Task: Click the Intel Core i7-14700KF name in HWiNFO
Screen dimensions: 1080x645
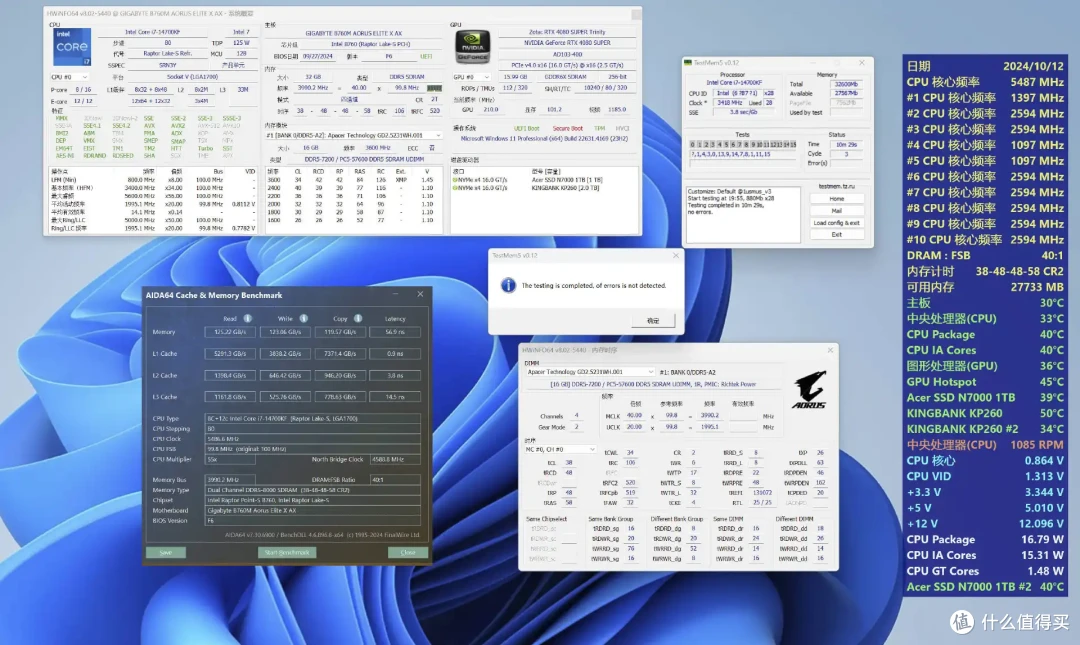Action: pyautogui.click(x=152, y=32)
